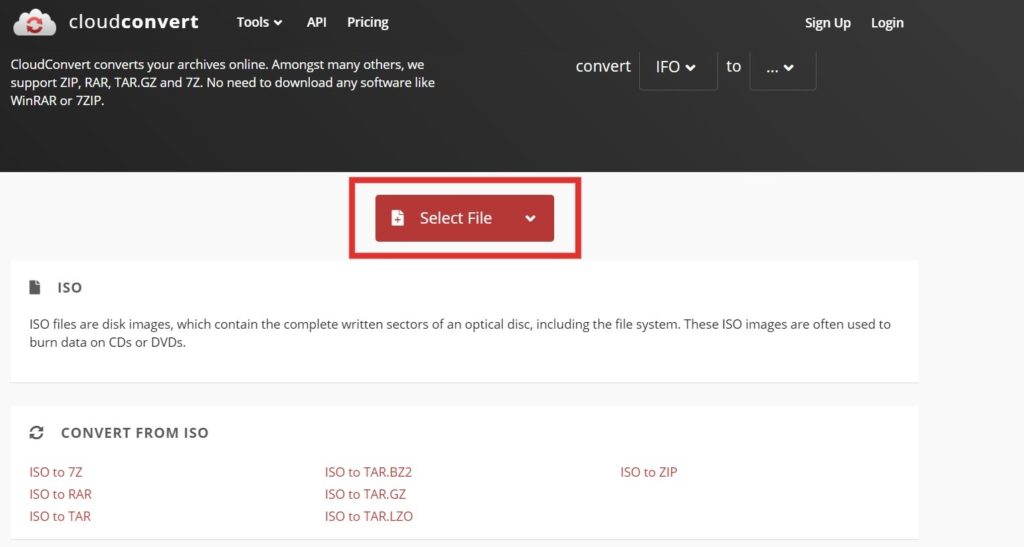
Task: Open the ISO to TAR.BZ2 link
Action: click(x=368, y=472)
